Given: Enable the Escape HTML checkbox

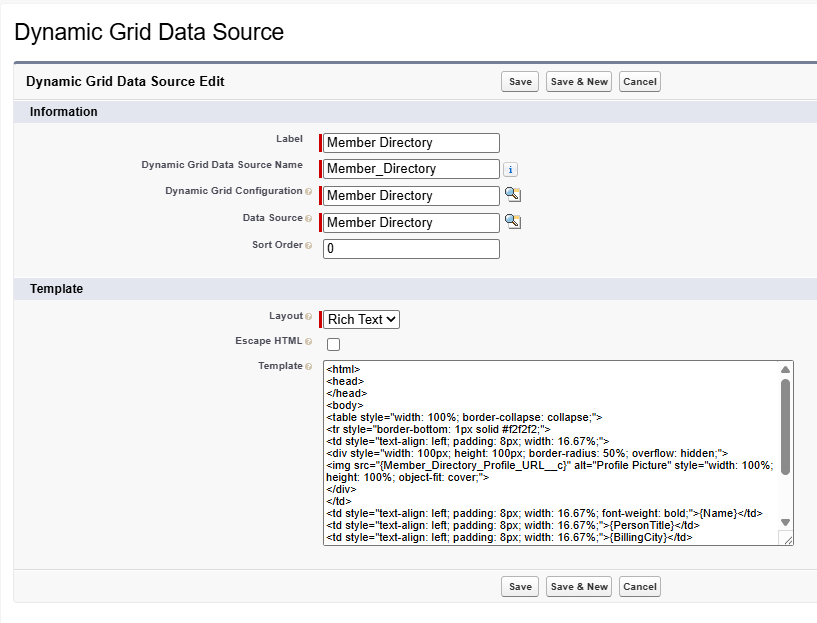Looking at the screenshot, I should (334, 344).
